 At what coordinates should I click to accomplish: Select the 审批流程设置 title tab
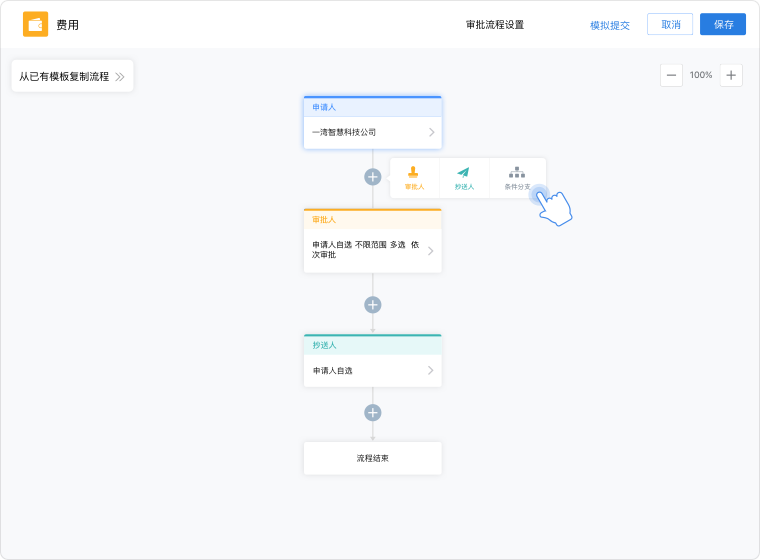pos(494,25)
